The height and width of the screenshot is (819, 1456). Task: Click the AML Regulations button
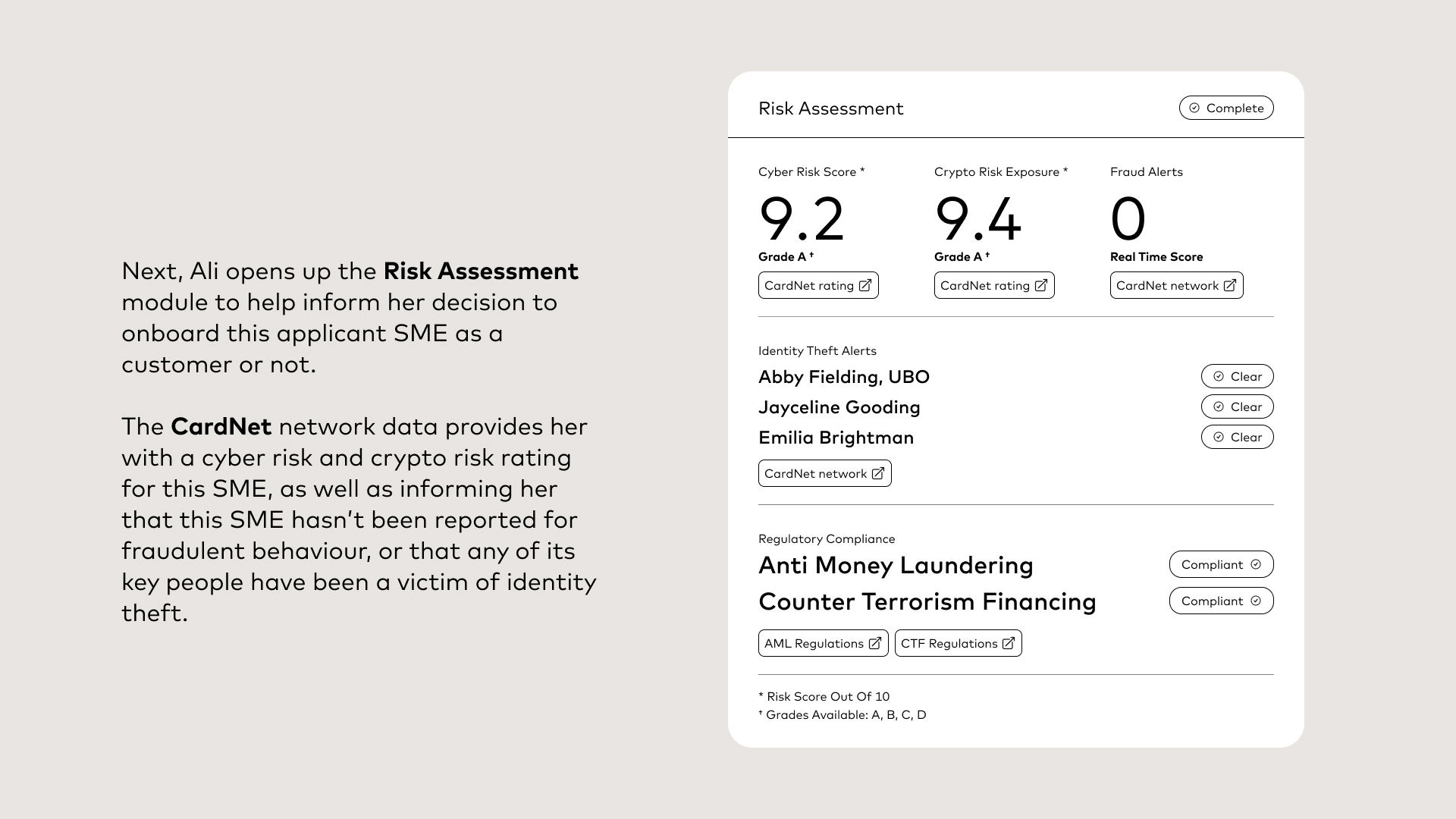tap(823, 643)
